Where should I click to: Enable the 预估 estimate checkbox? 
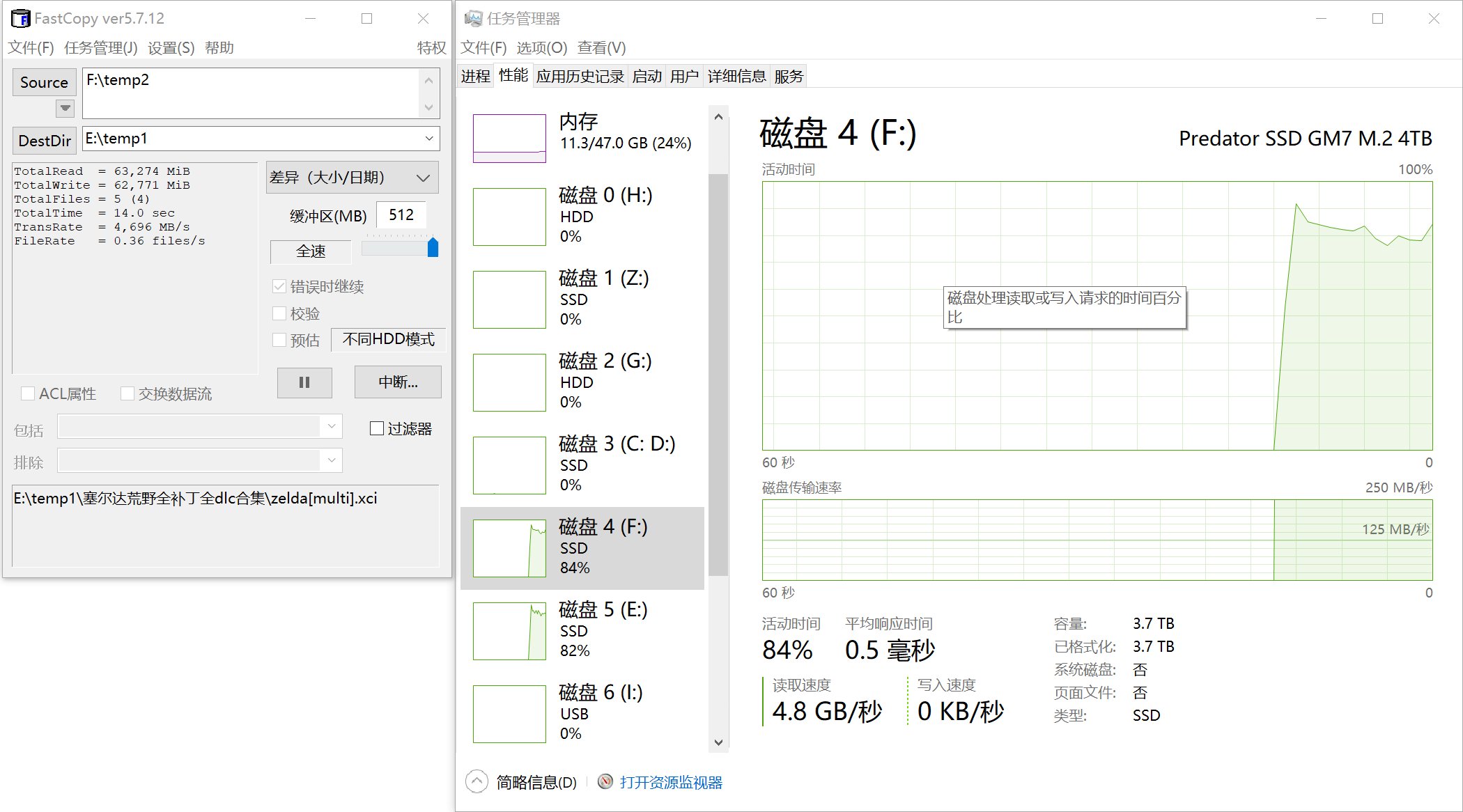(x=279, y=340)
